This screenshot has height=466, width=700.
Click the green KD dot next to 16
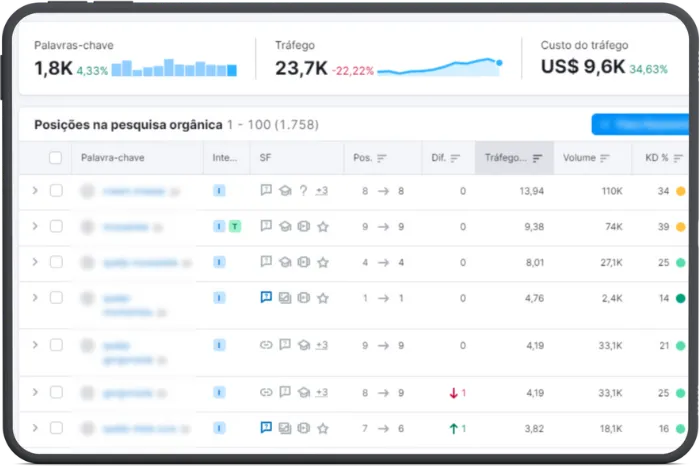[x=680, y=429]
